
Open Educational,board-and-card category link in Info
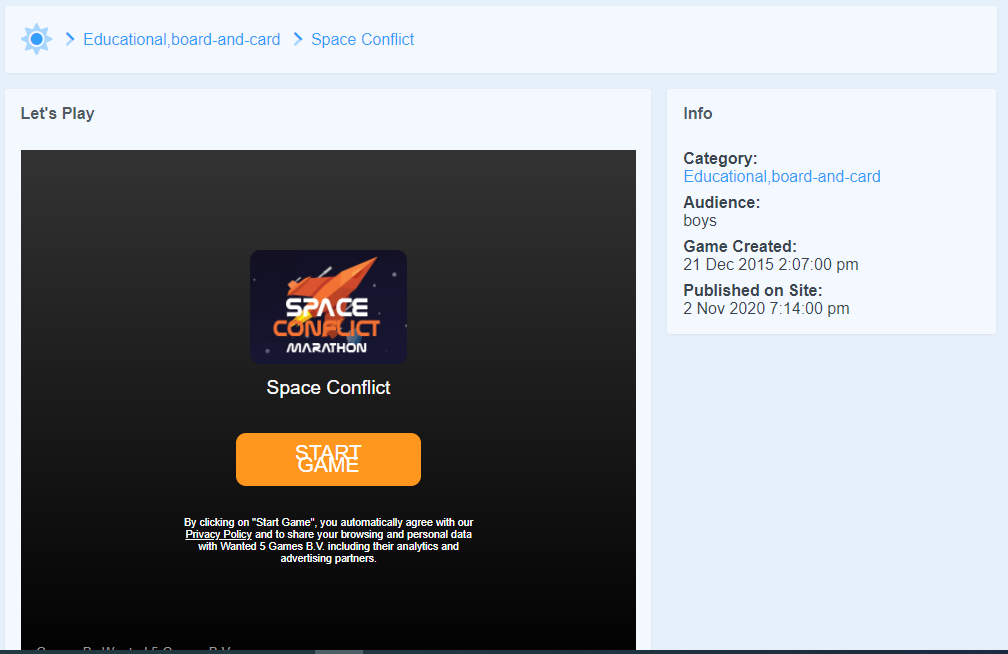(781, 177)
